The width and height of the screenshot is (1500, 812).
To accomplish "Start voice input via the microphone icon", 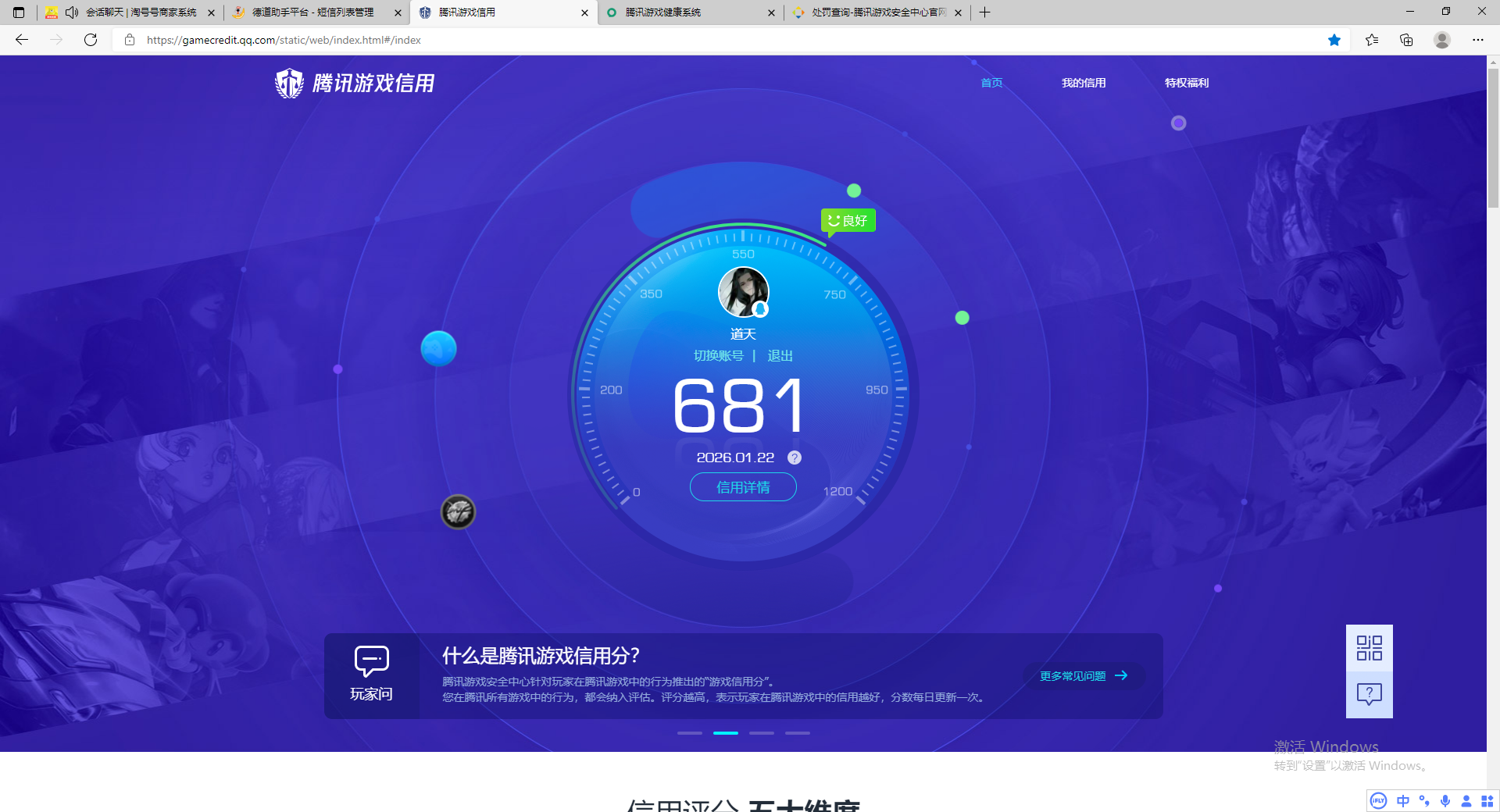I will coord(1445,801).
